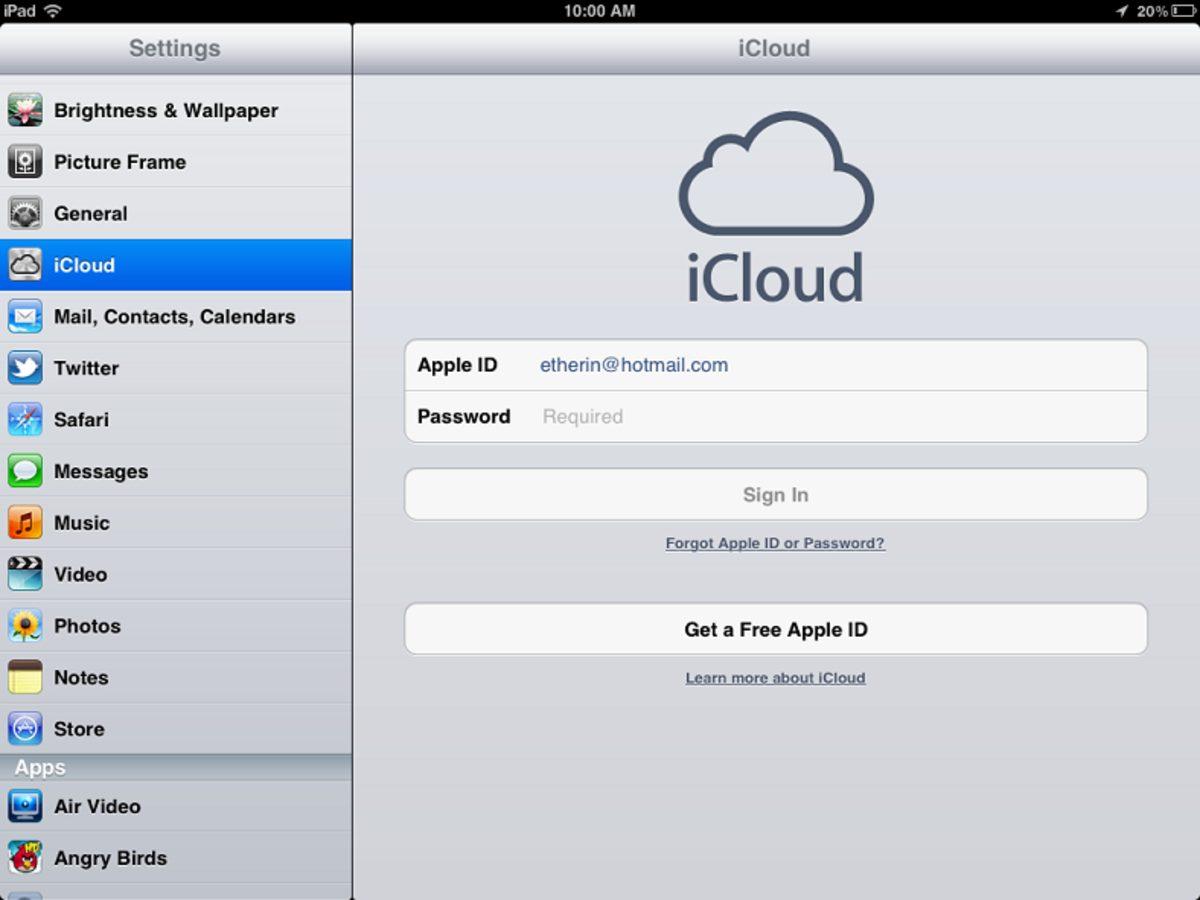This screenshot has width=1200, height=900.
Task: Tap the Brightness & Wallpaper icon
Action: pyautogui.click(x=25, y=110)
